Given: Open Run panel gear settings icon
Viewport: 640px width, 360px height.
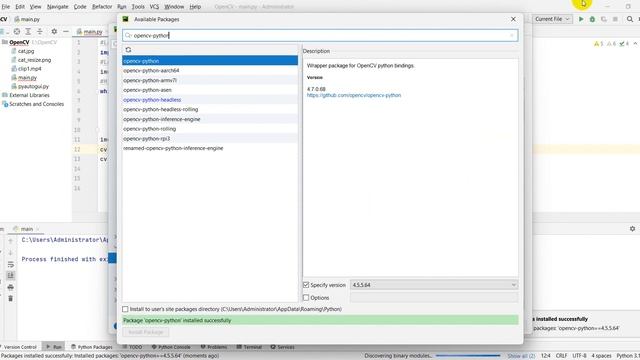Looking at the screenshot, I should (632, 229).
